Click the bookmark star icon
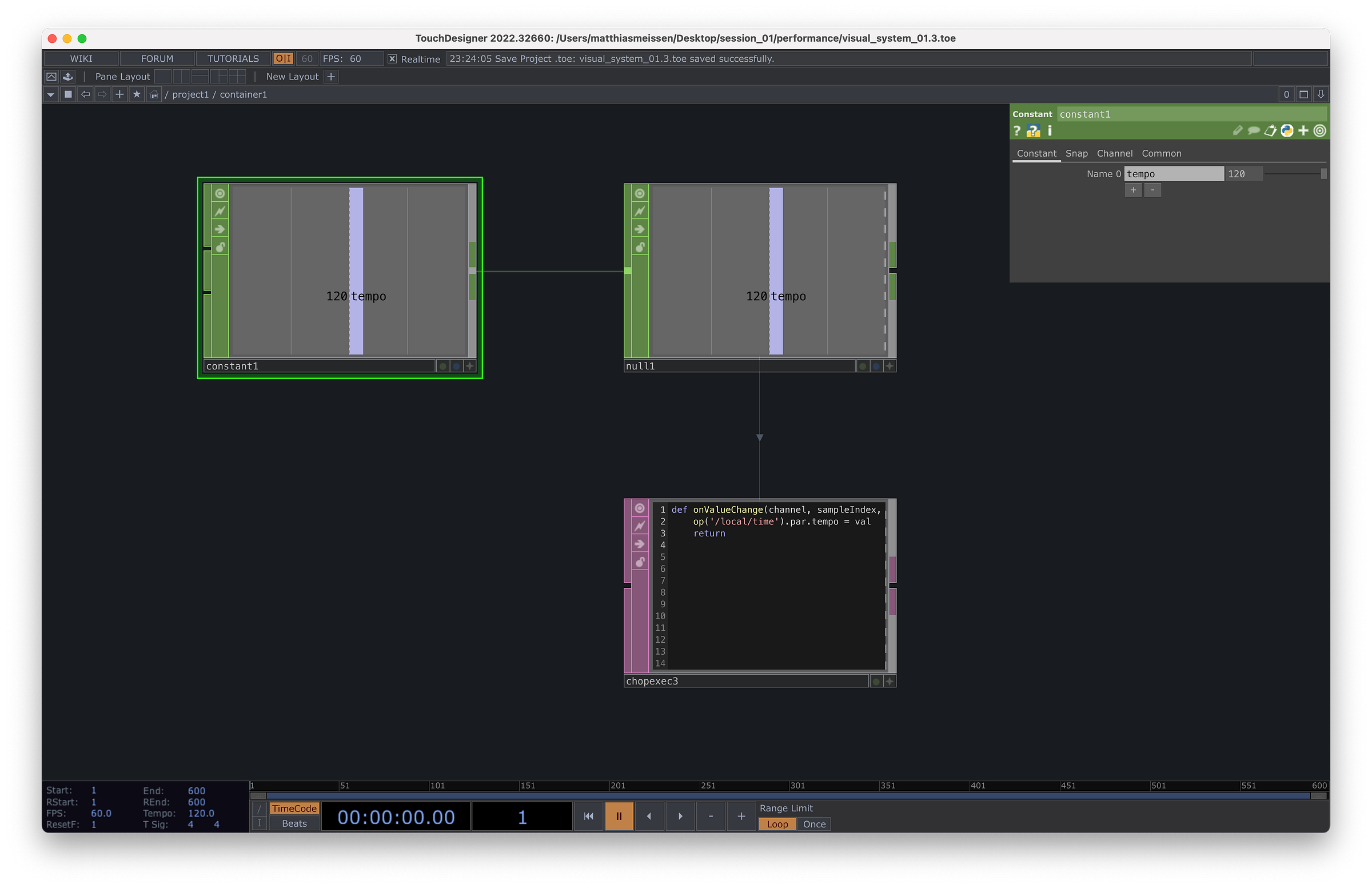Viewport: 1372px width, 888px height. (137, 94)
